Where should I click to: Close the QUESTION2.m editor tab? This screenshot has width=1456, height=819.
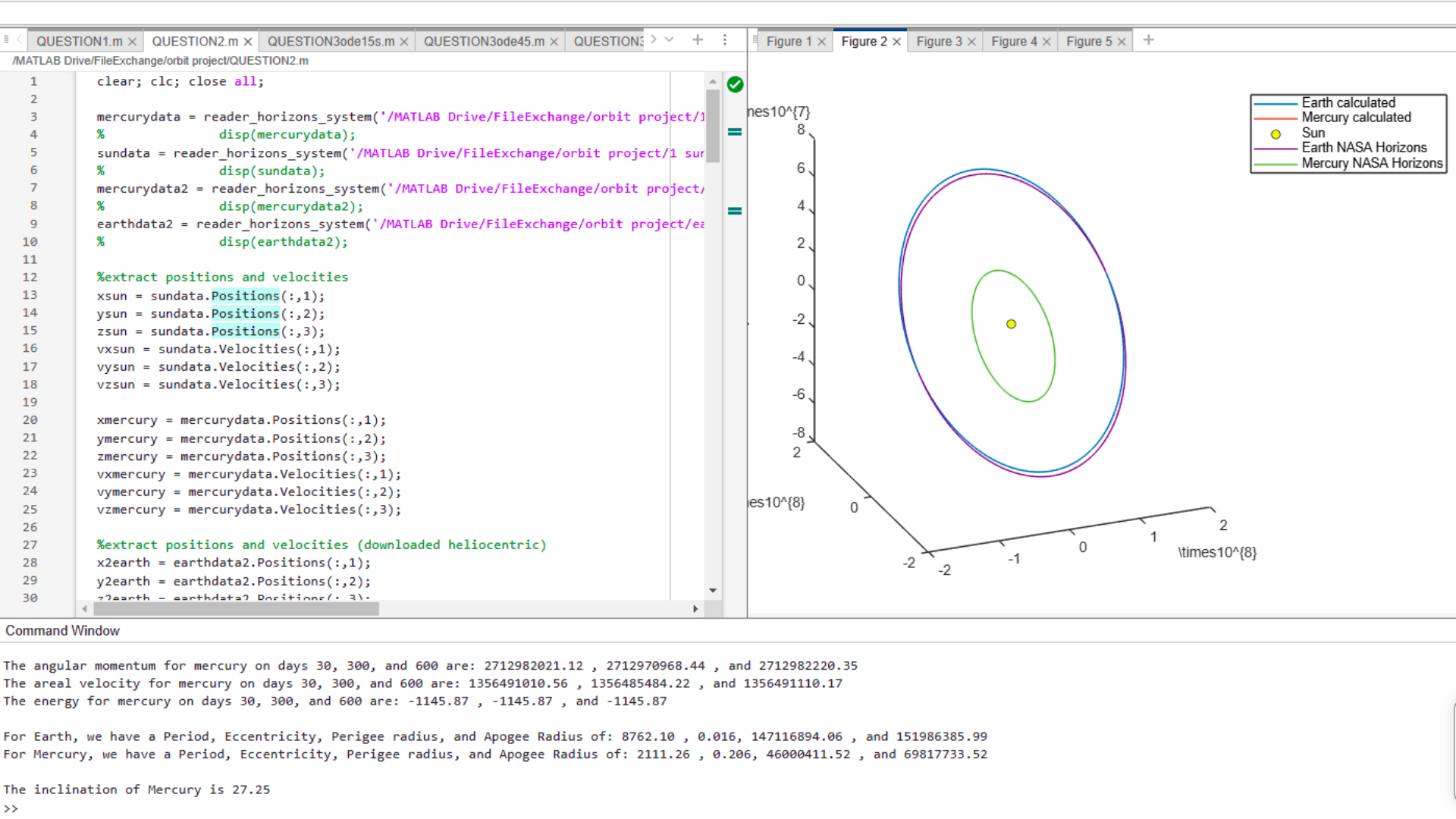click(247, 42)
